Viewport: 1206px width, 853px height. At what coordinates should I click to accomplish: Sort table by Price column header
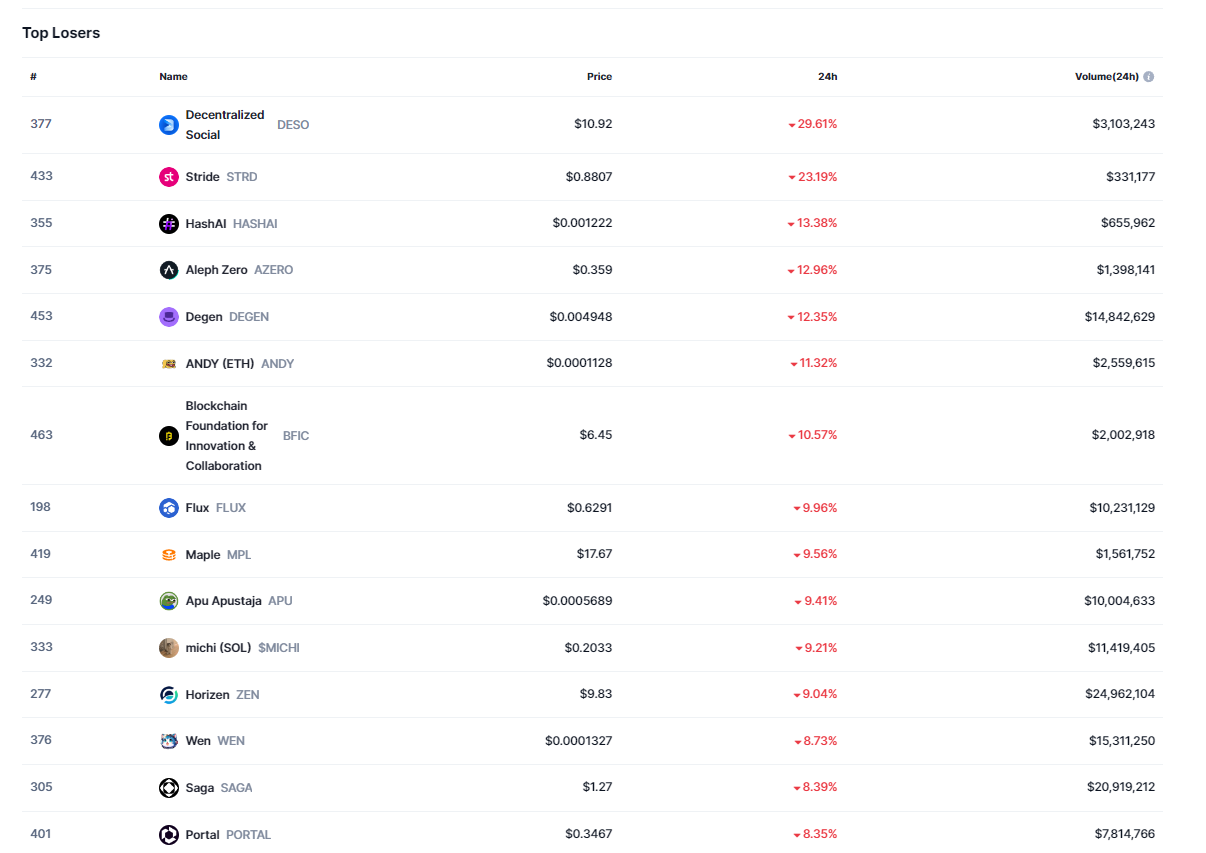click(x=599, y=77)
